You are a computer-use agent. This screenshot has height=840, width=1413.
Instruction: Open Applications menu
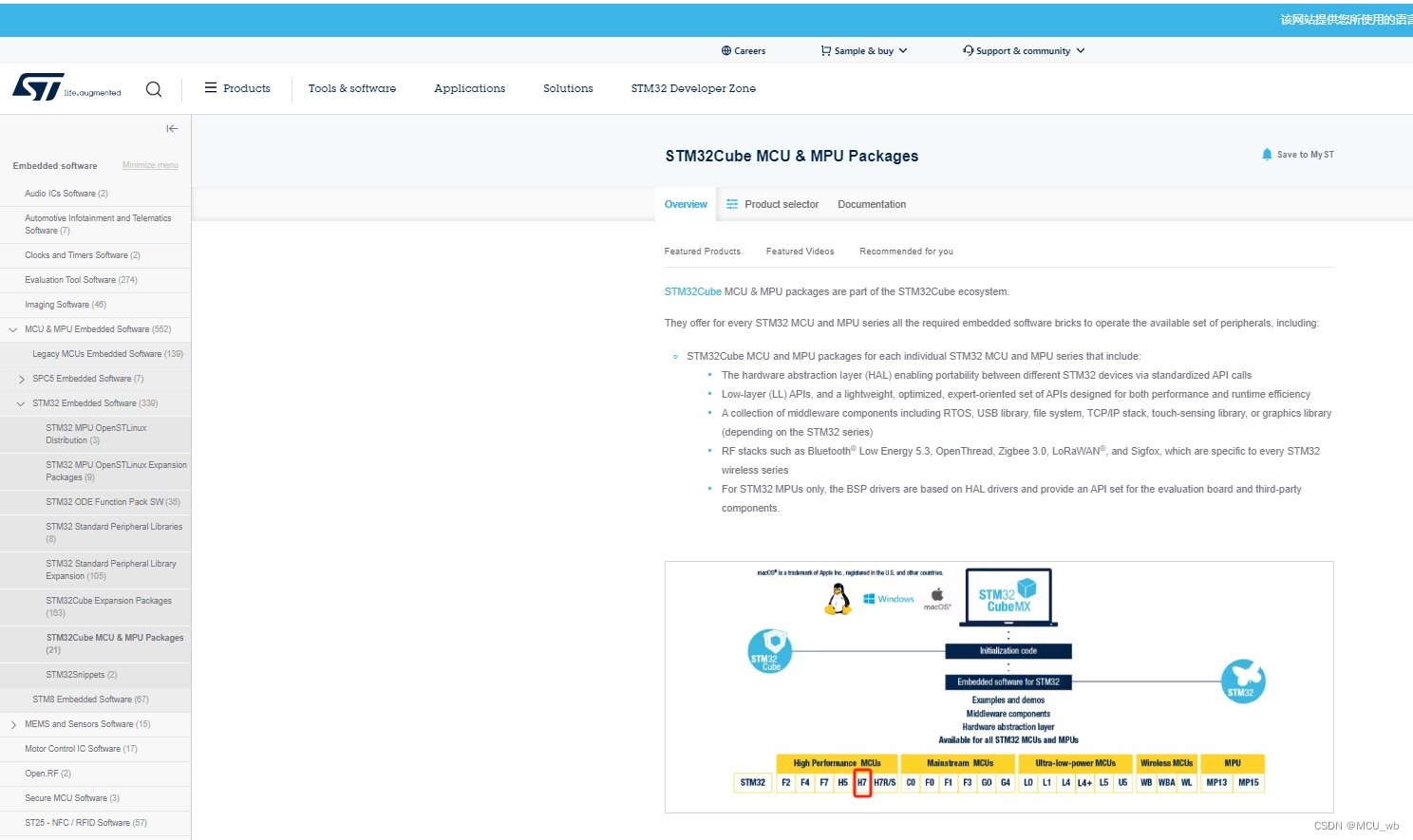pyautogui.click(x=470, y=88)
